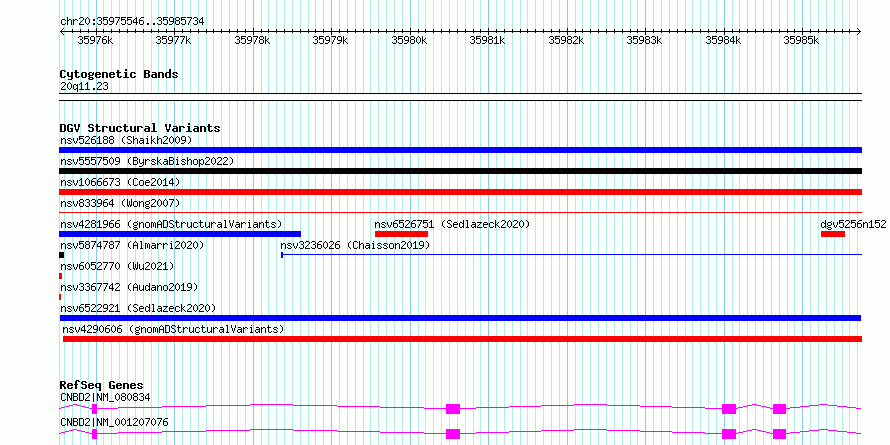Click the nsv3367742 (Audano2019) red marker
The image size is (890, 445).
pyautogui.click(x=60, y=297)
